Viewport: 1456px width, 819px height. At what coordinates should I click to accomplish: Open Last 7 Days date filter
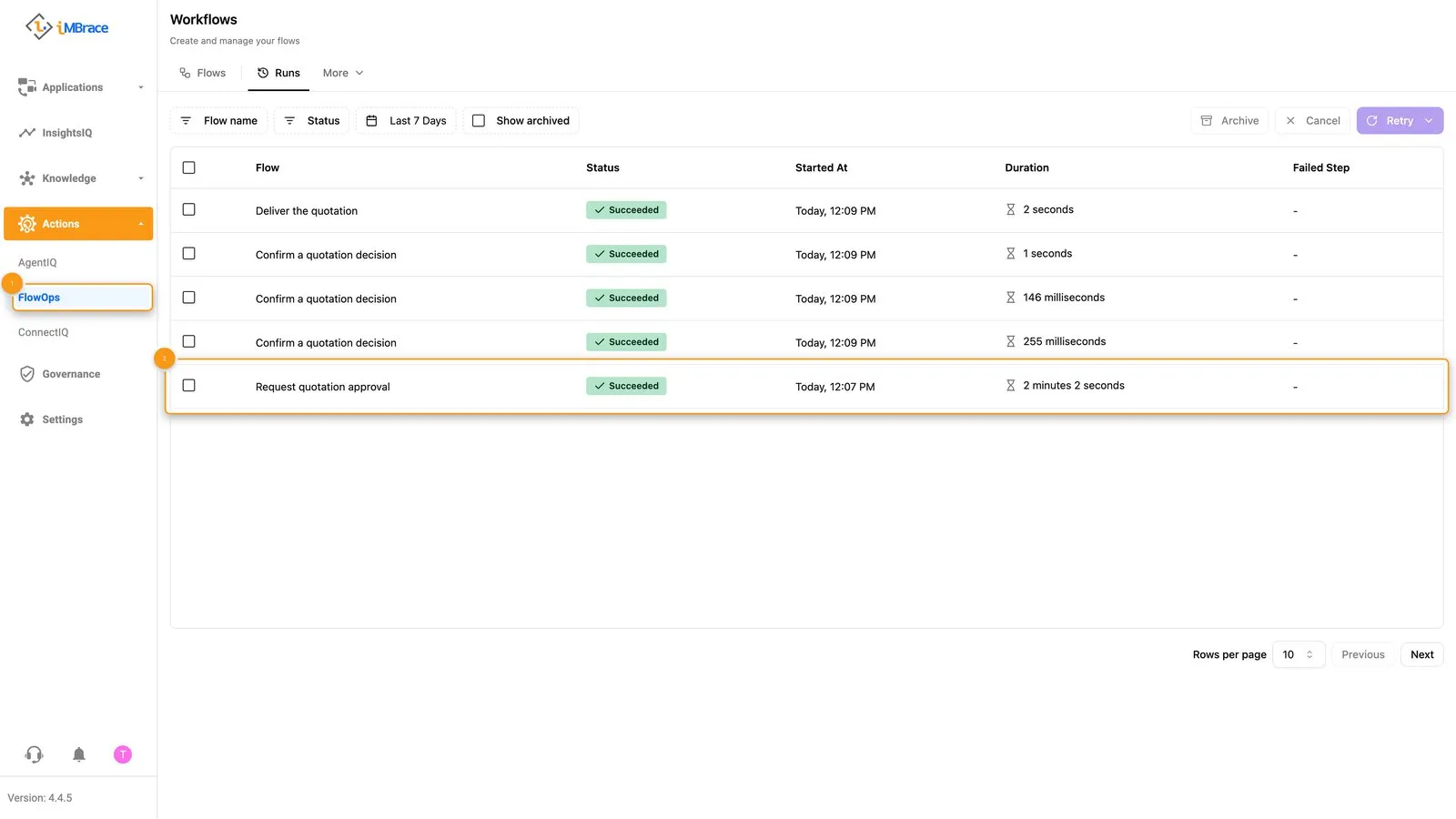click(x=406, y=120)
